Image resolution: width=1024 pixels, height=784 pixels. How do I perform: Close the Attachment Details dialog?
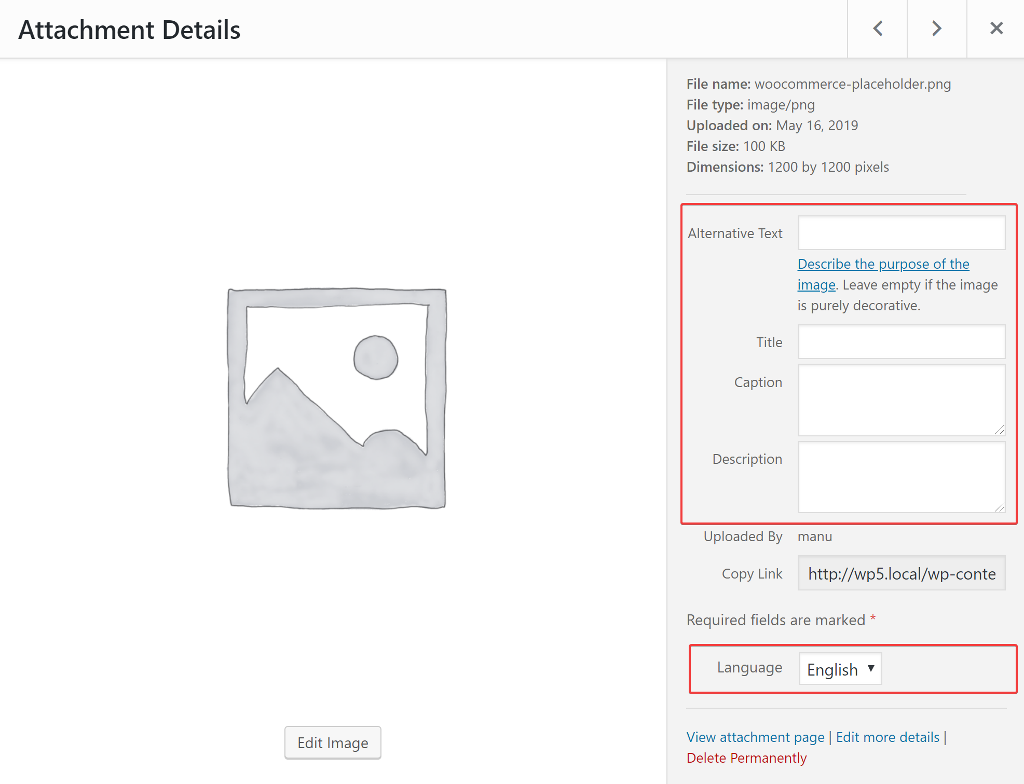tap(996, 29)
